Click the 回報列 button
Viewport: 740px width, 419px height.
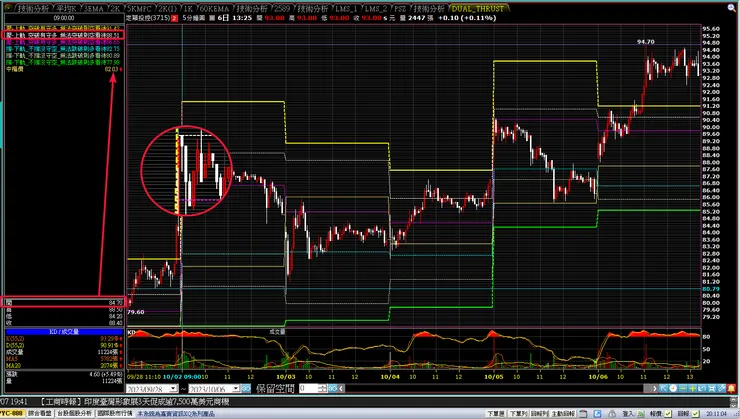(539, 414)
